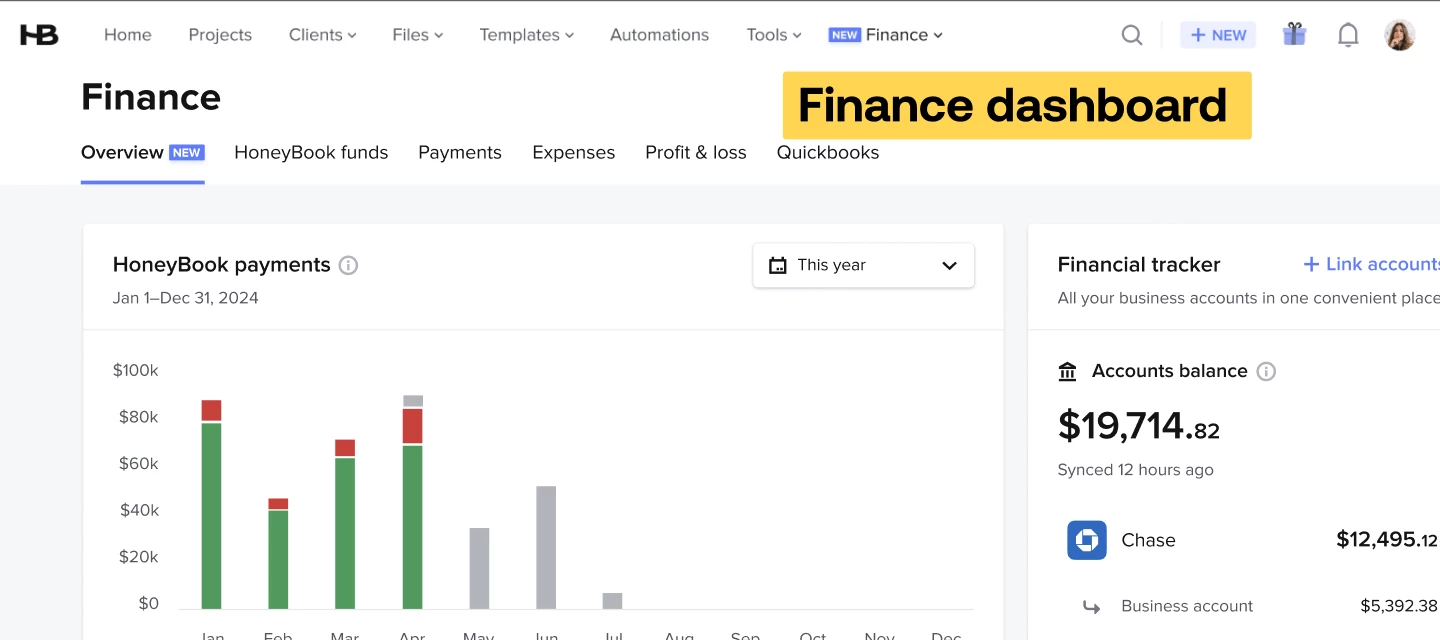The width and height of the screenshot is (1440, 640).
Task: Click the + NEW button
Action: [x=1218, y=34]
